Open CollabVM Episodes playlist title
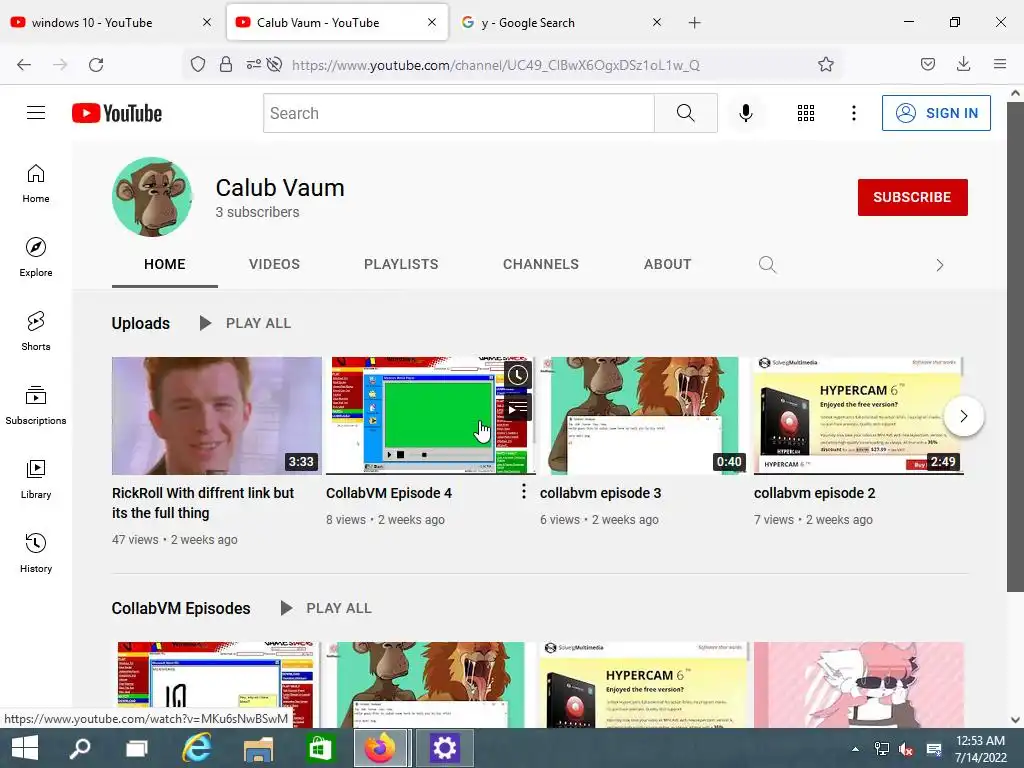The image size is (1024, 768). click(x=181, y=608)
